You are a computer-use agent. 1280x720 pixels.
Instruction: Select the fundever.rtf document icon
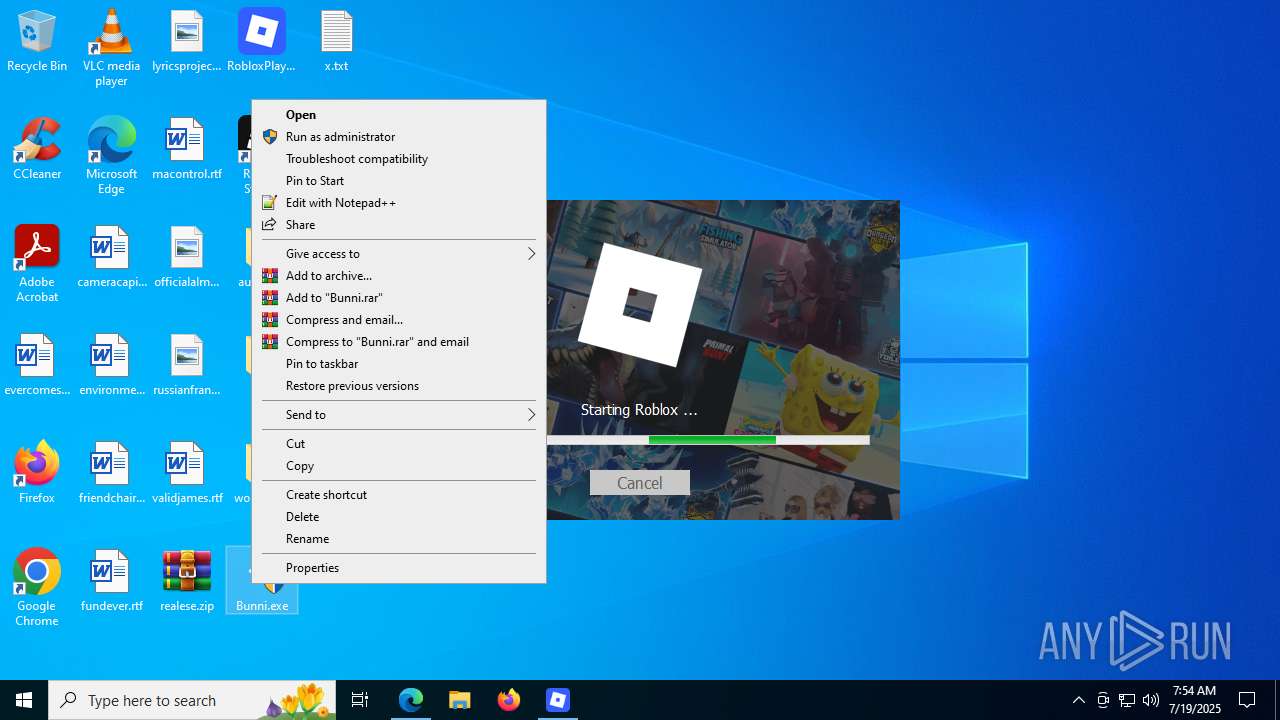111,581
